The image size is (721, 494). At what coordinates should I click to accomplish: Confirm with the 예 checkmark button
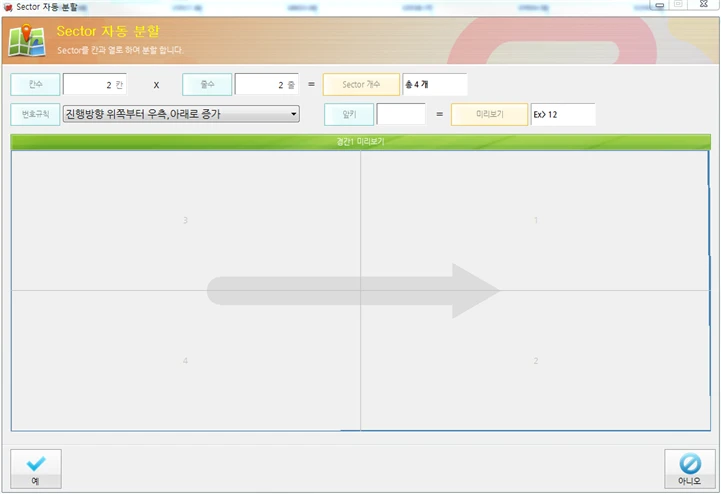point(36,469)
